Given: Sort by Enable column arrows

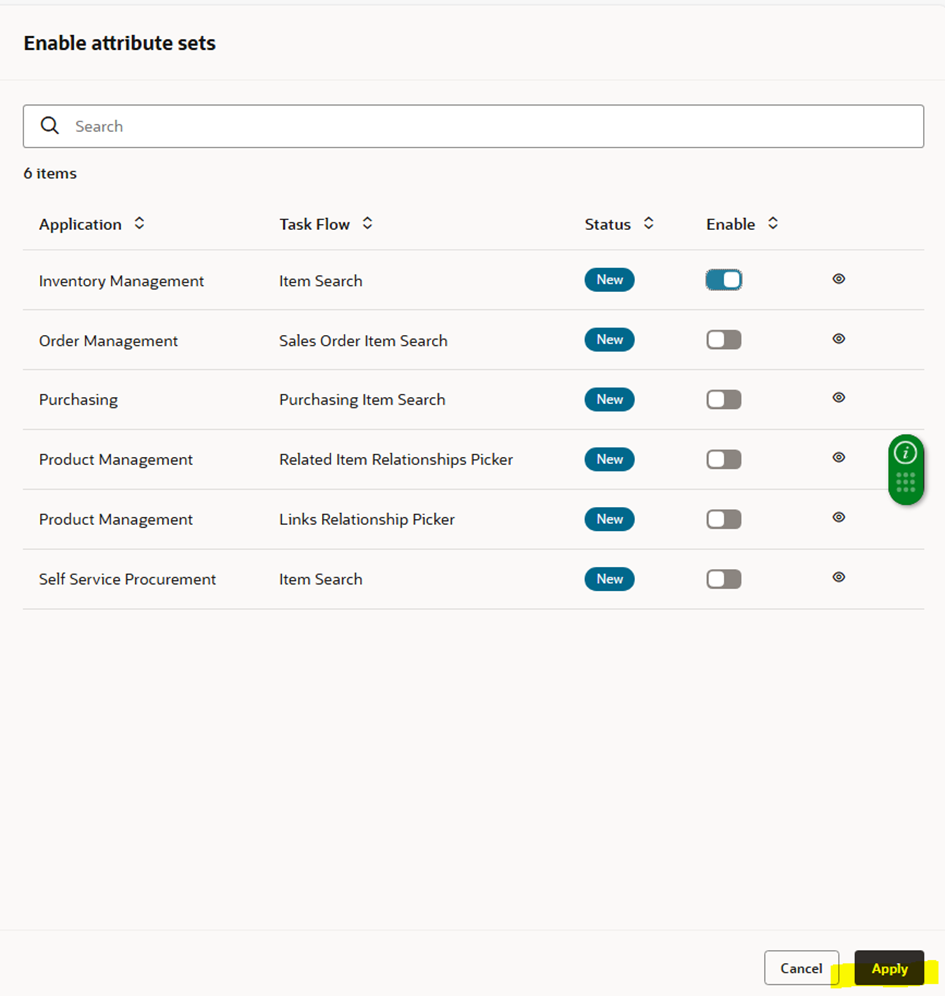Looking at the screenshot, I should coord(773,224).
